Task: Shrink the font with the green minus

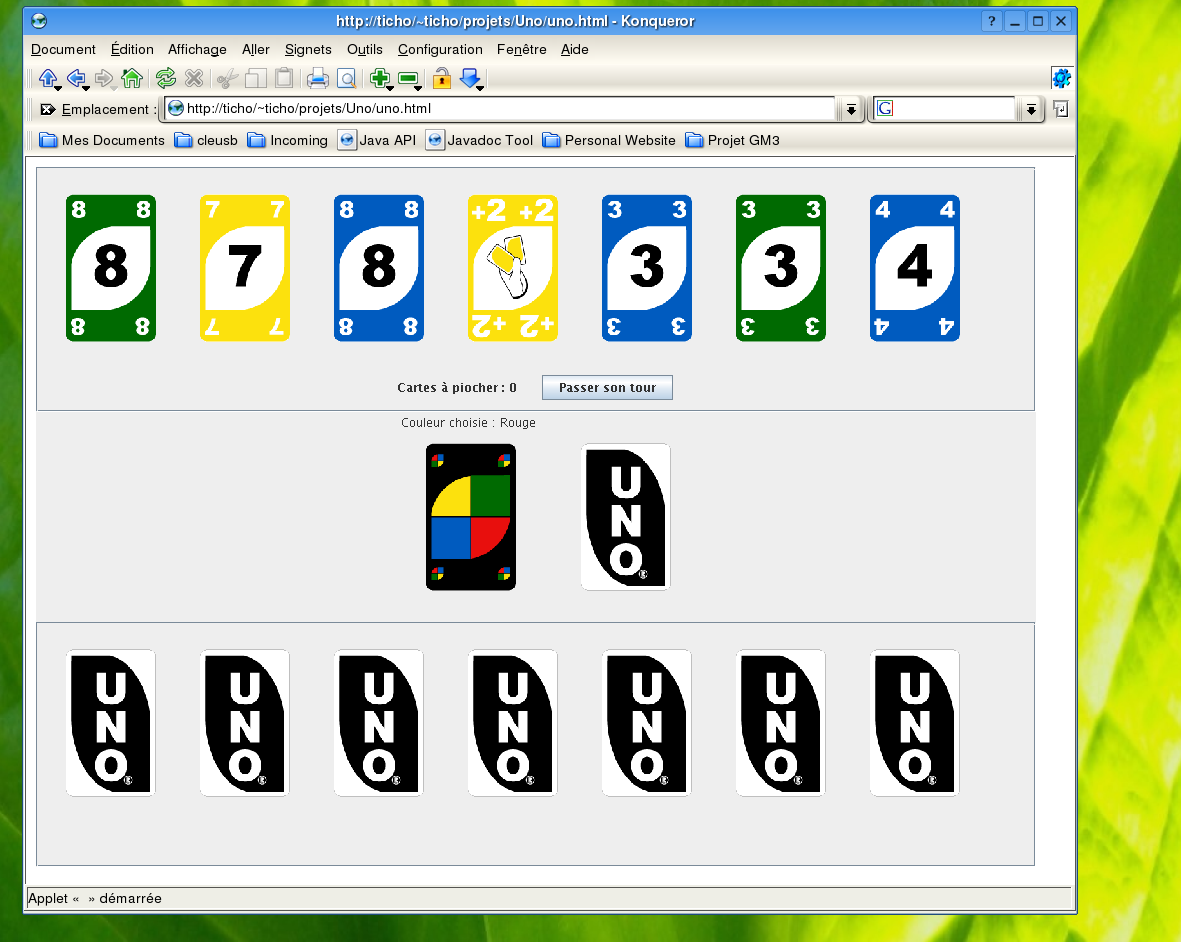Action: tap(408, 78)
